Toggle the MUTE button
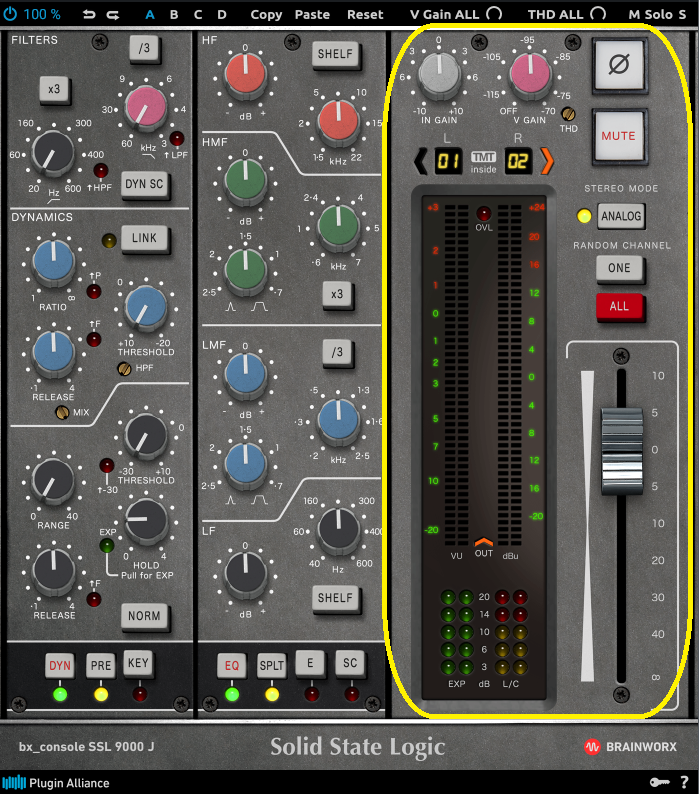Image resolution: width=699 pixels, height=794 pixels. (x=619, y=136)
